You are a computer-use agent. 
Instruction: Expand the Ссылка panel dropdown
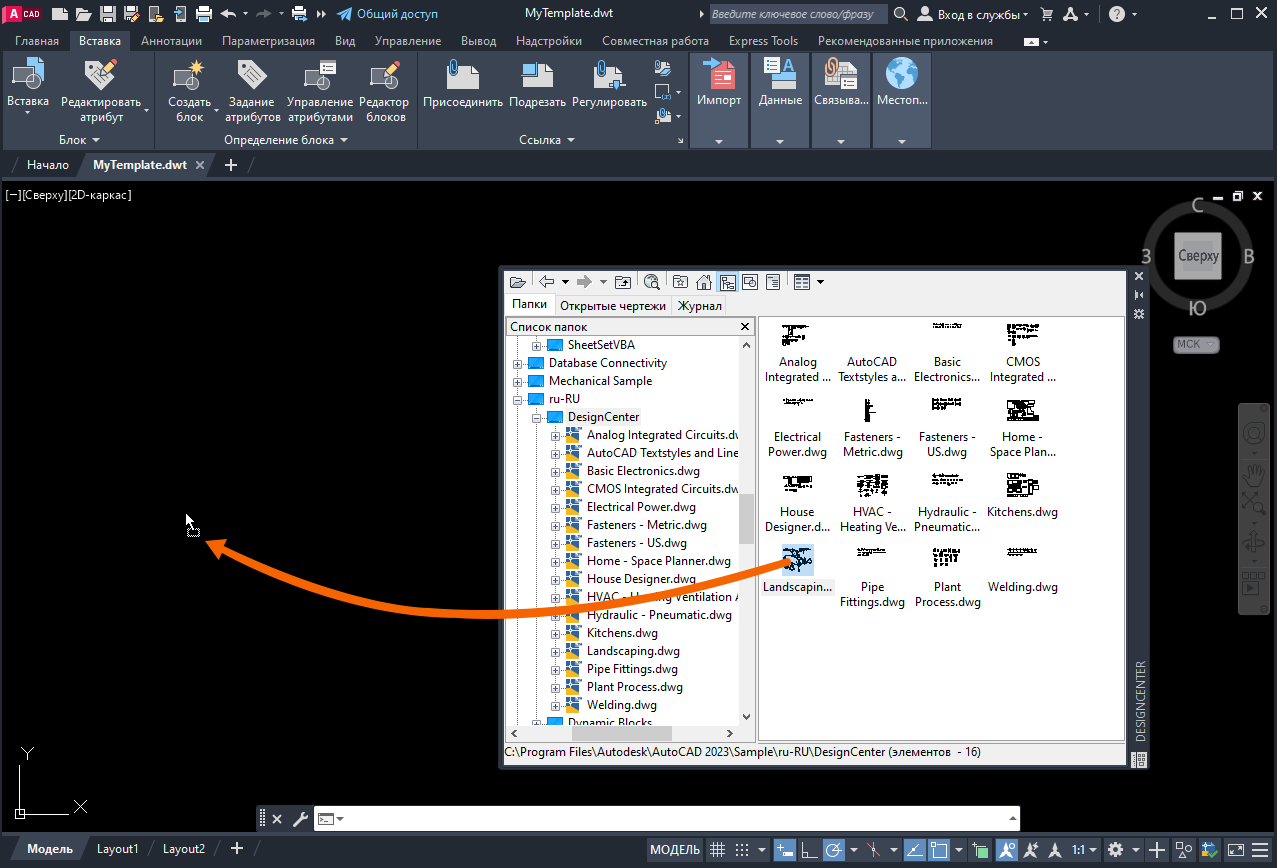(x=548, y=140)
